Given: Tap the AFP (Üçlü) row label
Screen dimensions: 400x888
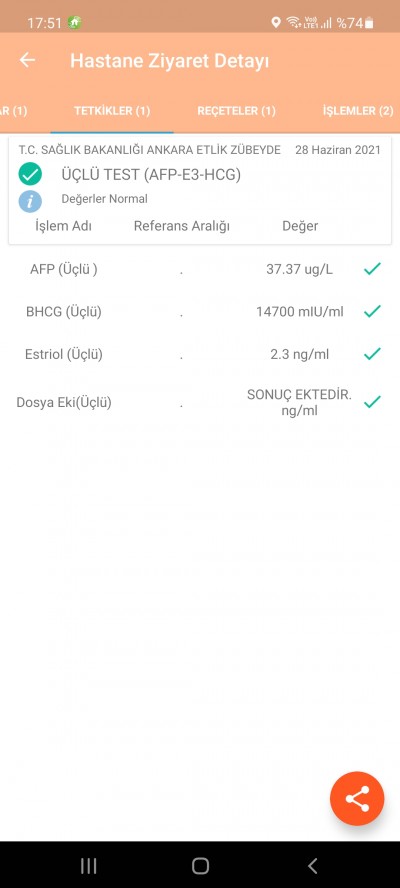Looking at the screenshot, I should (x=63, y=270).
